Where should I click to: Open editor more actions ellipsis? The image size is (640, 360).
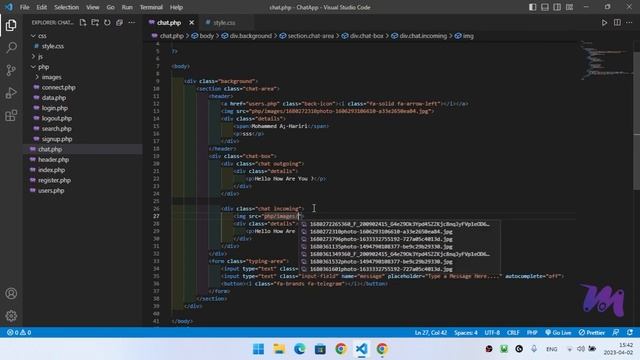coord(629,22)
